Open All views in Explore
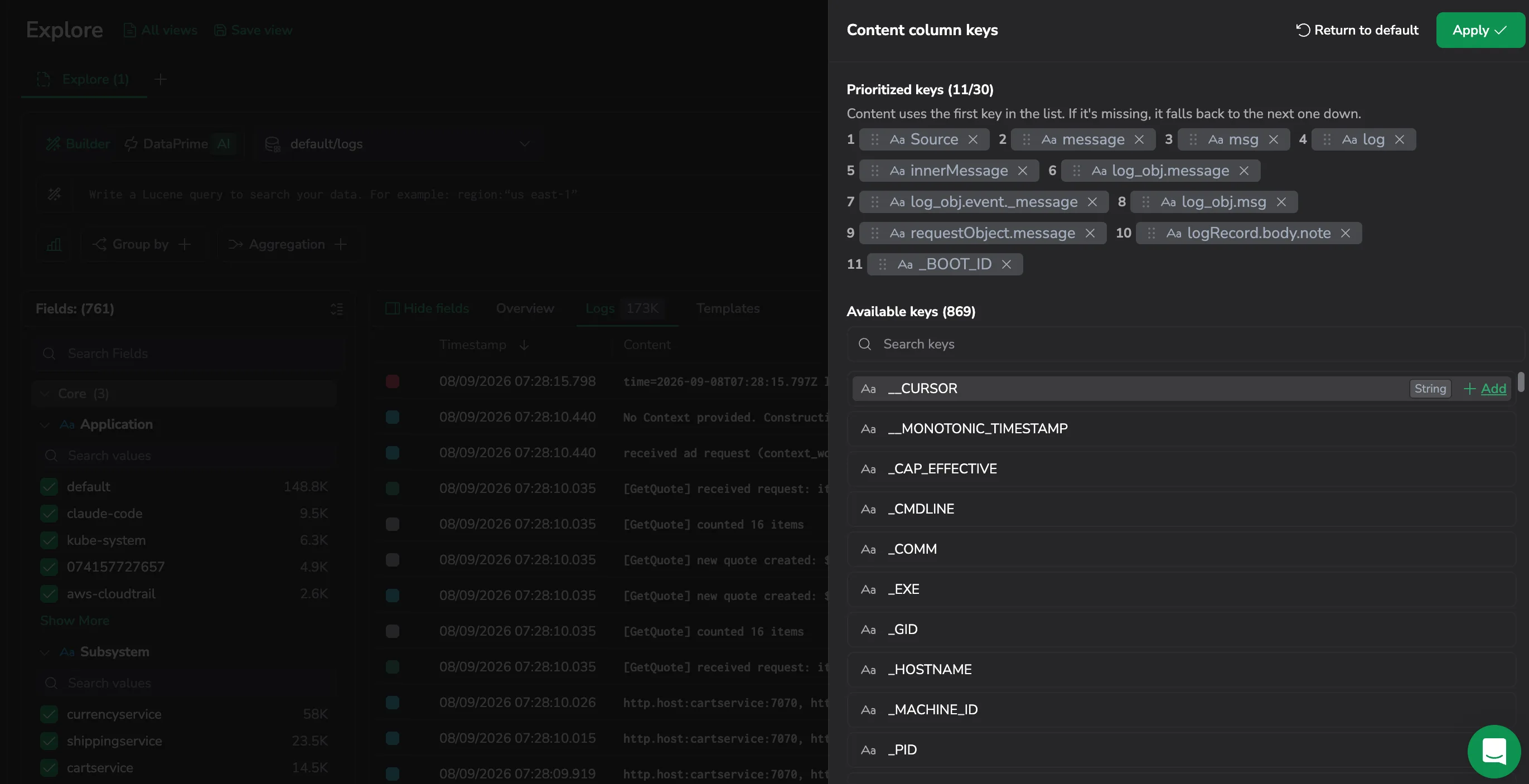1529x784 pixels. [160, 30]
